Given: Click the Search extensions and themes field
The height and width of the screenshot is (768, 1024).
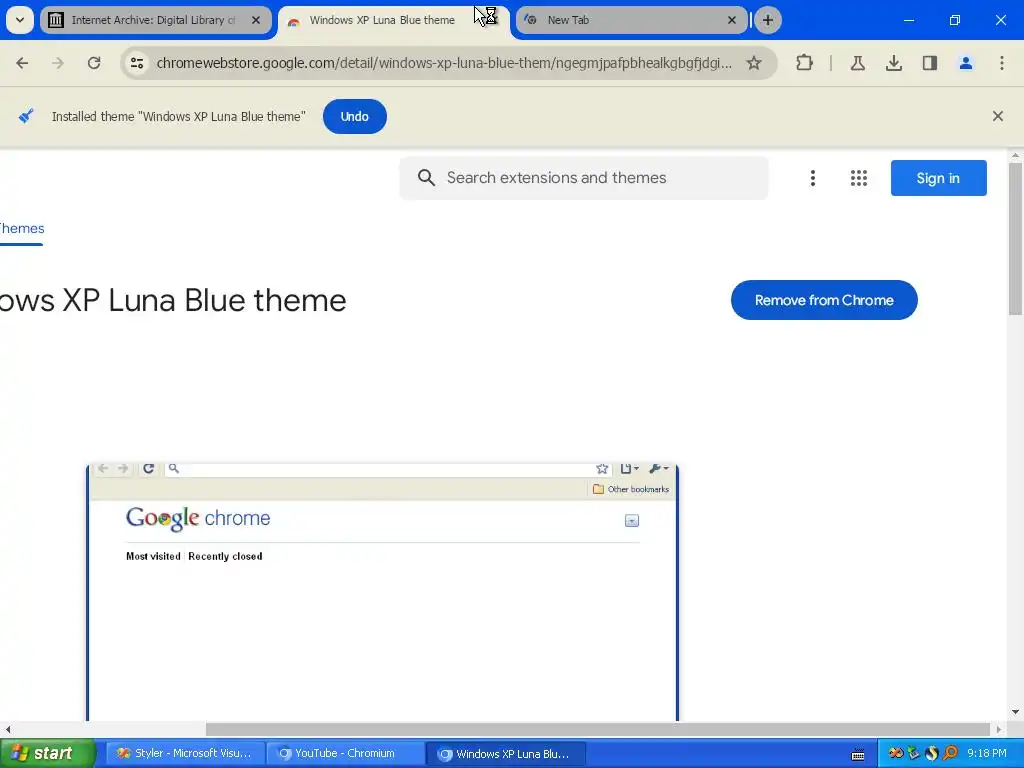Looking at the screenshot, I should (x=584, y=178).
